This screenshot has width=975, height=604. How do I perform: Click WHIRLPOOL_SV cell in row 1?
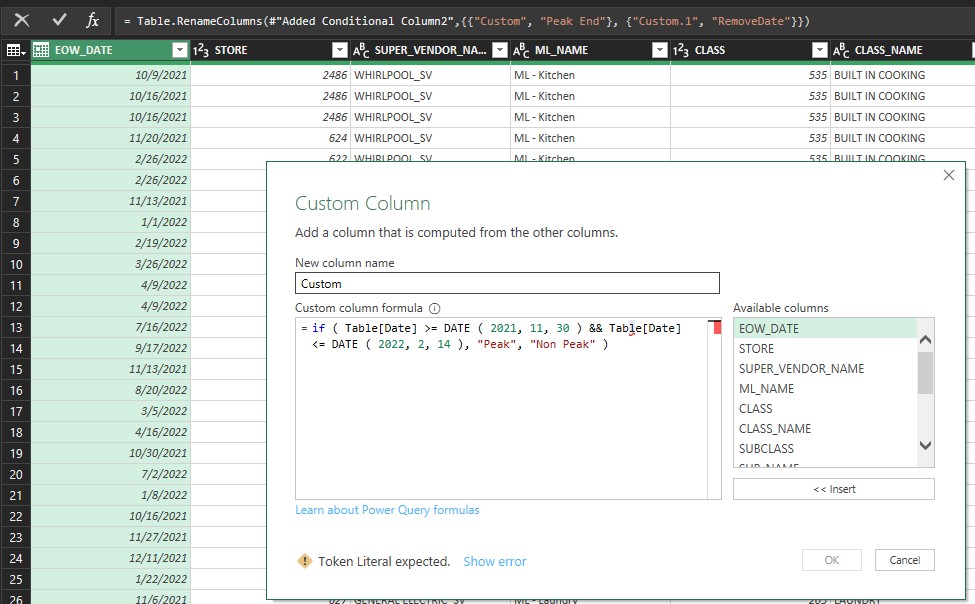[x=430, y=75]
